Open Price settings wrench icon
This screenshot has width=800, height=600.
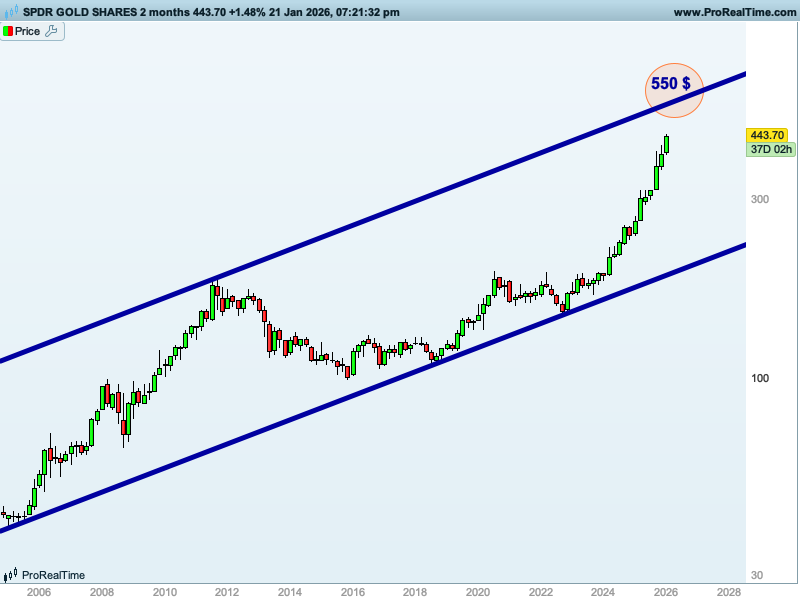tap(52, 31)
